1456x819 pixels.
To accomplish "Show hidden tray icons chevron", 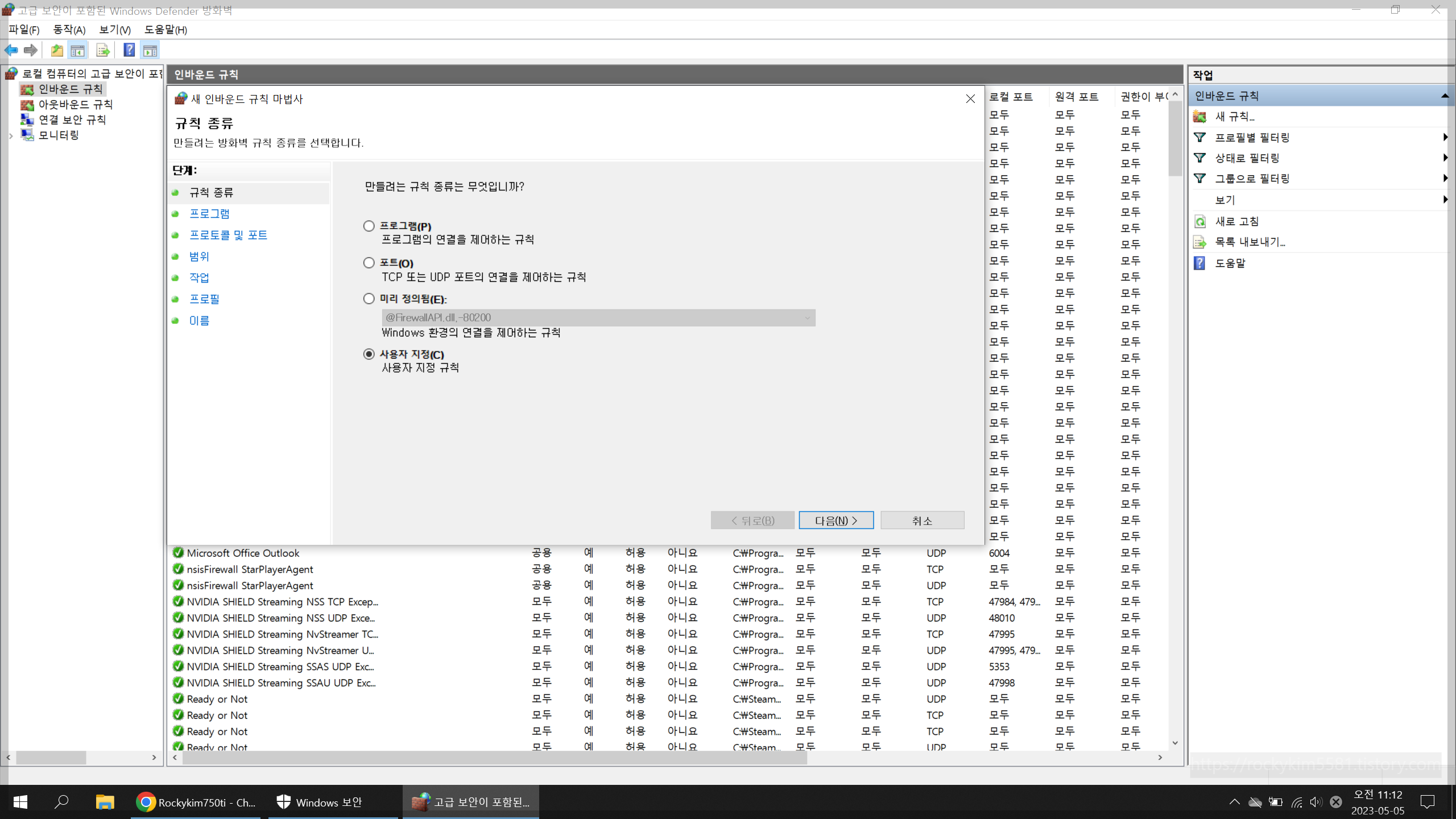I will [x=1234, y=802].
